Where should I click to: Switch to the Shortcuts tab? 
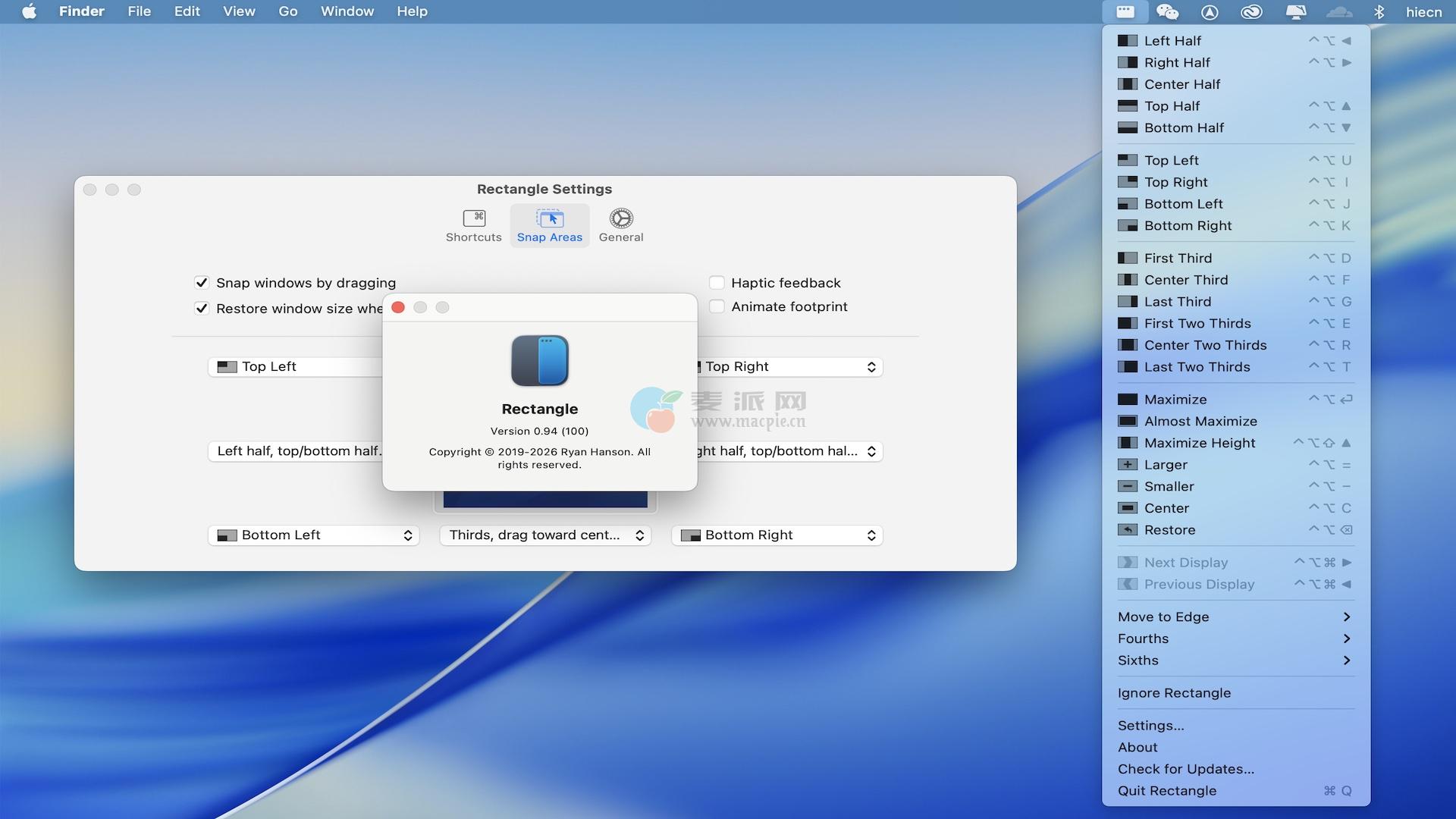473,225
